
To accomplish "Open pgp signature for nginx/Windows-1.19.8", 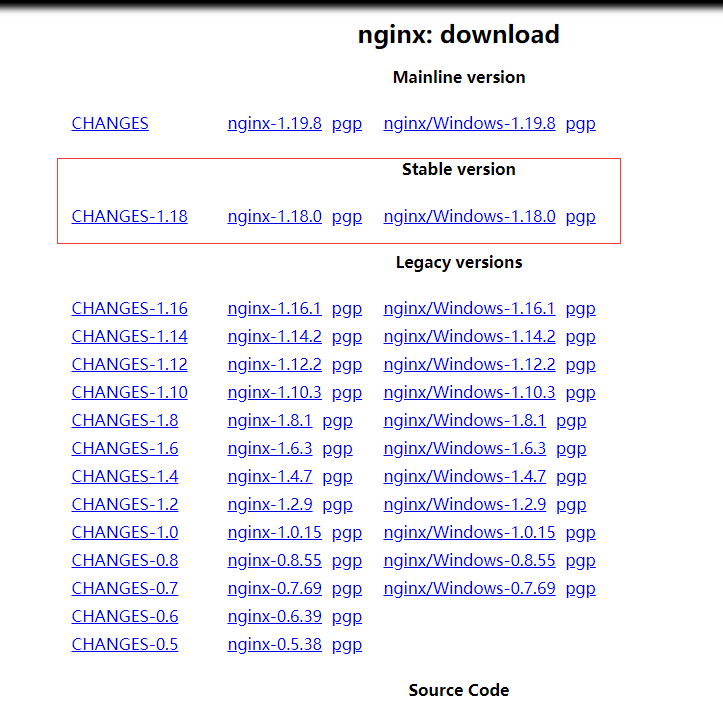I will [581, 124].
